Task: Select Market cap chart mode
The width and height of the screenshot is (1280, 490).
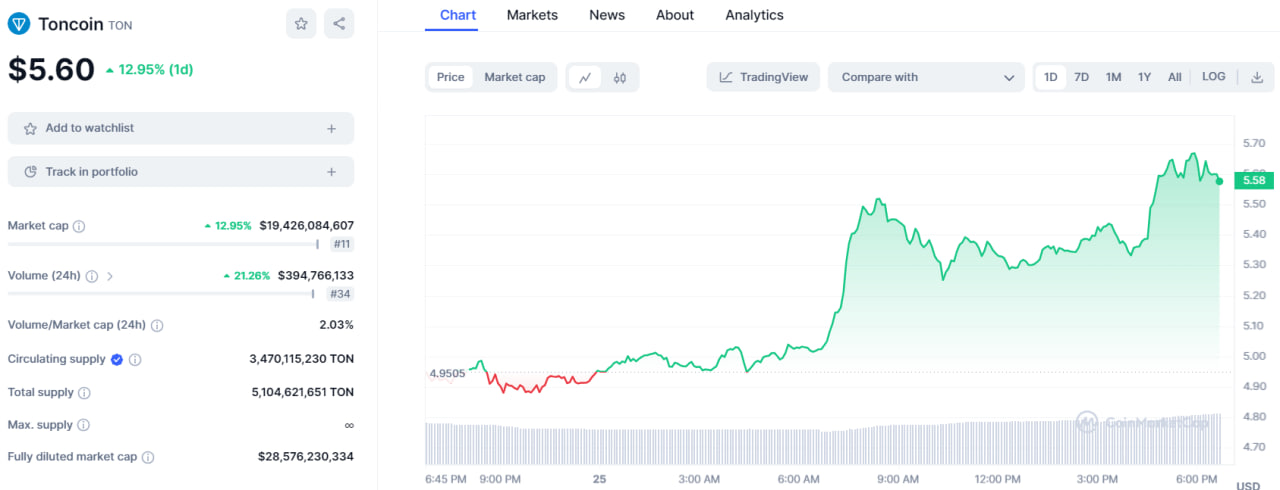Action: (x=515, y=77)
